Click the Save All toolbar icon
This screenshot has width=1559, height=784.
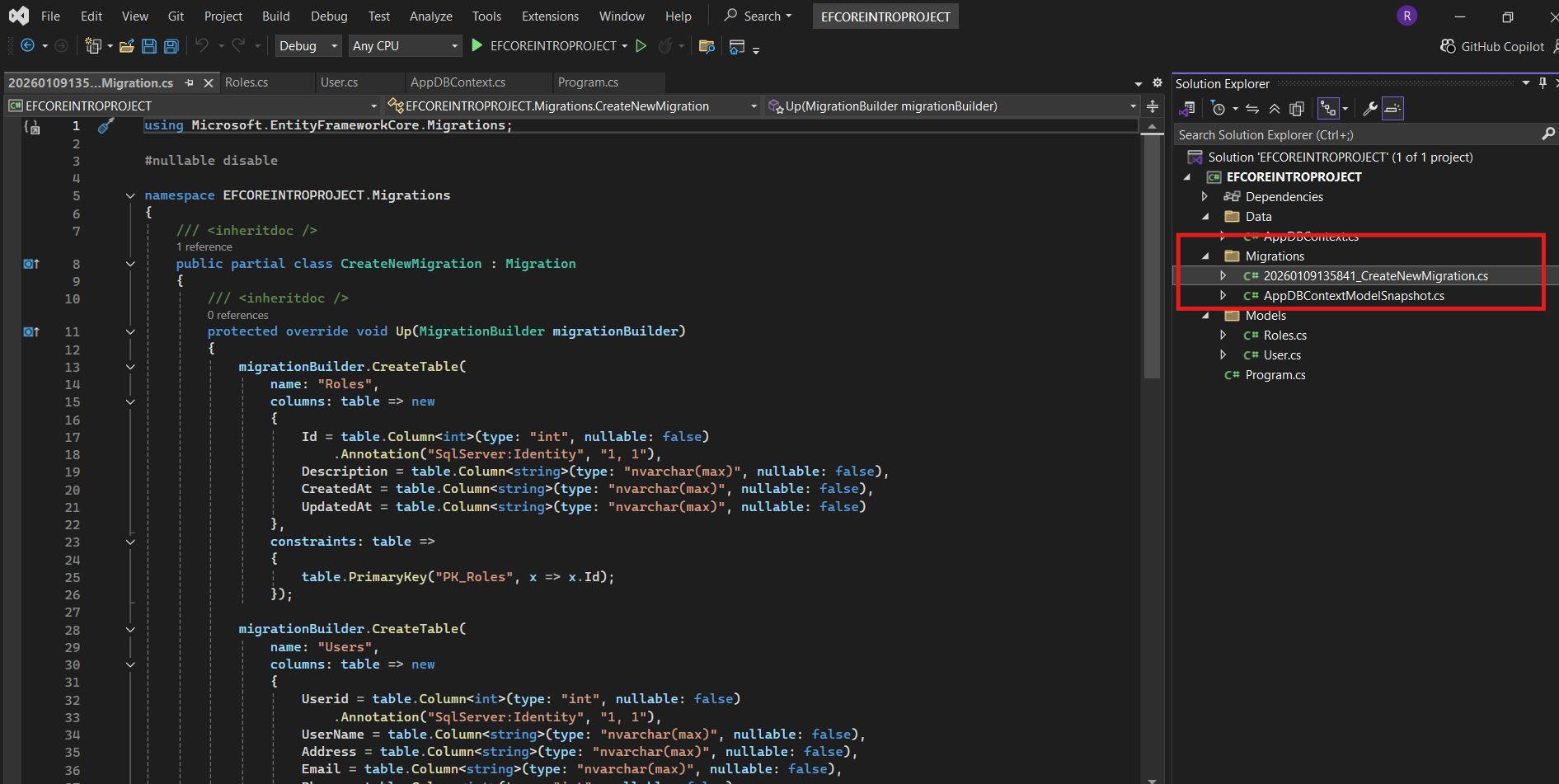171,46
